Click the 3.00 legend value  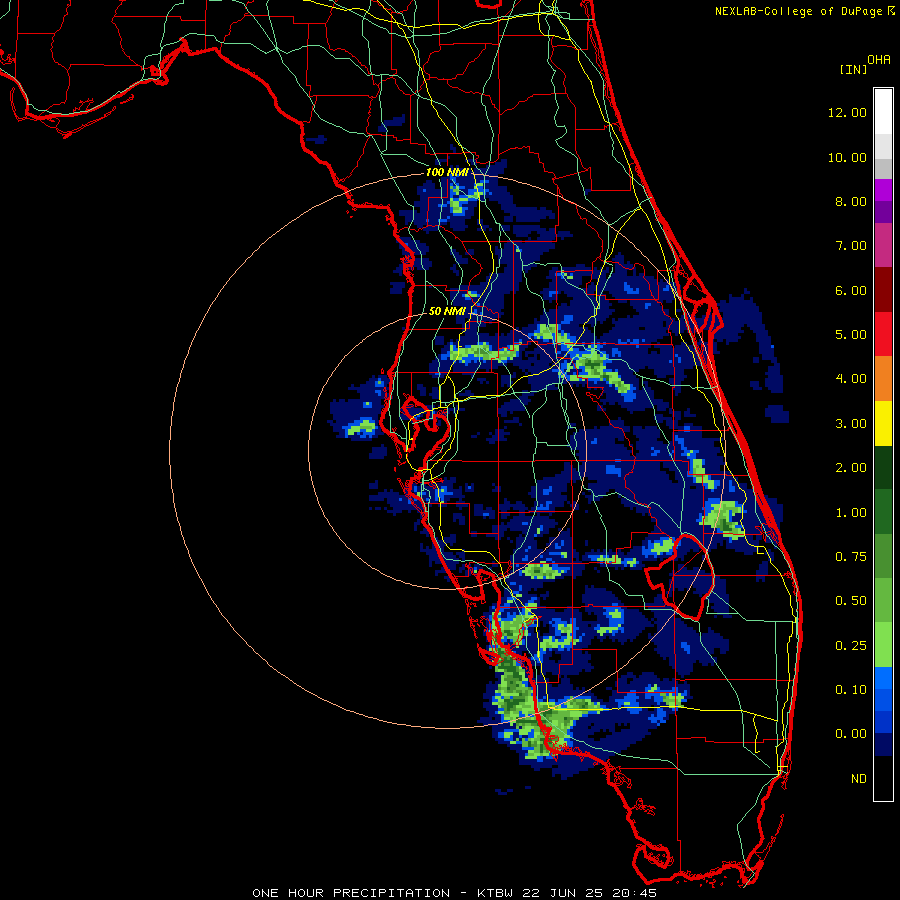(x=851, y=424)
